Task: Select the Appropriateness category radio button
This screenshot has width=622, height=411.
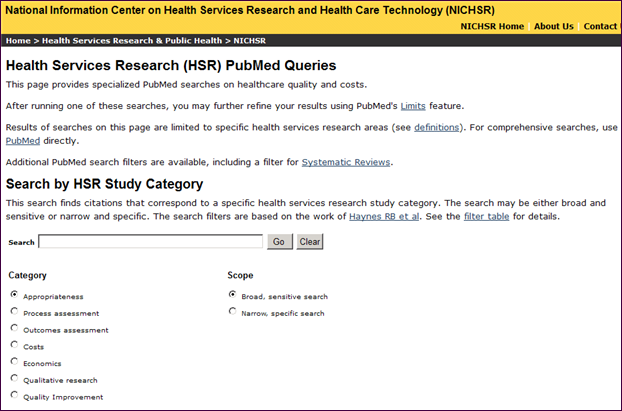Action: click(14, 294)
